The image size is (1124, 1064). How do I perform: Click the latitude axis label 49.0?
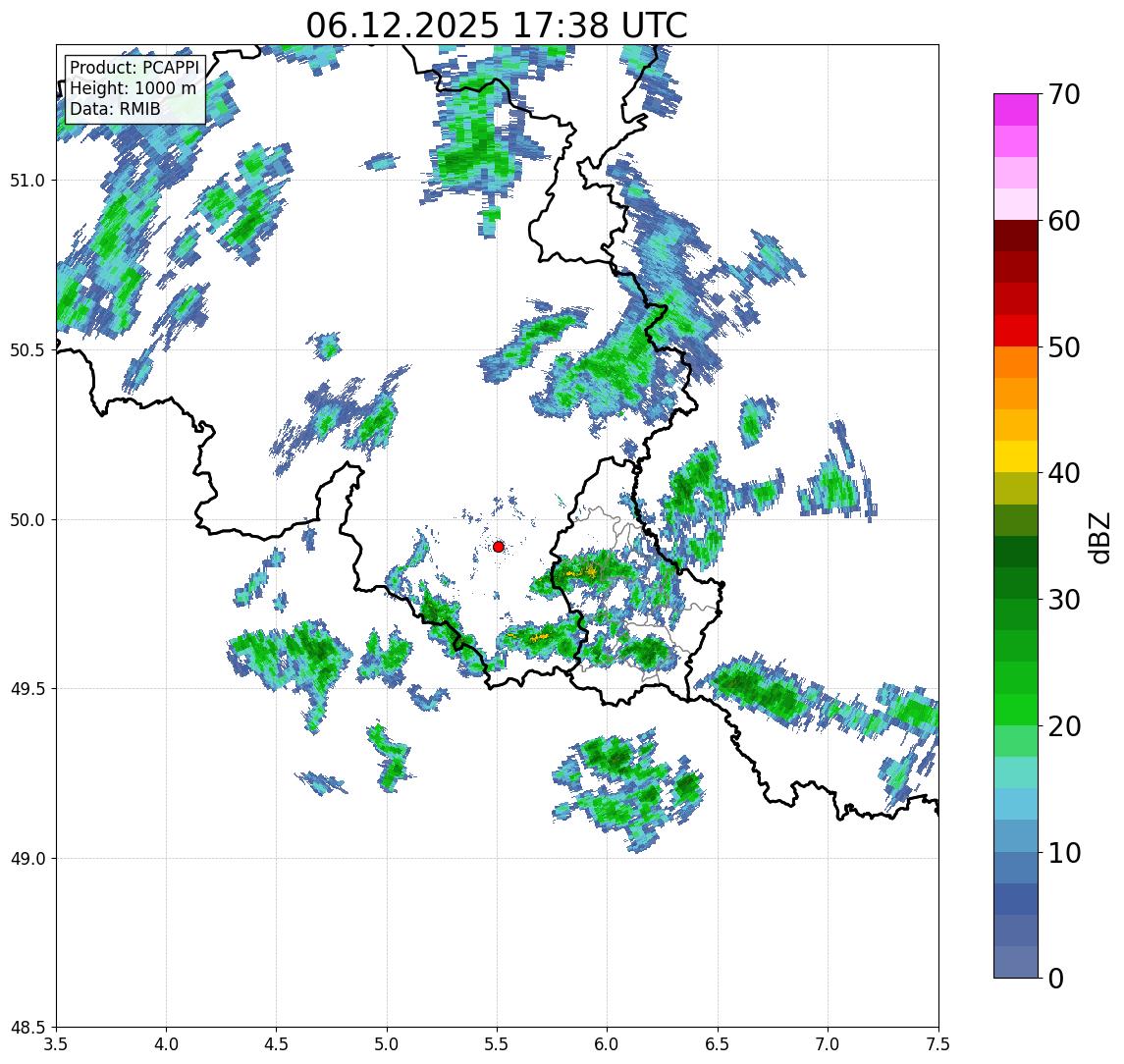pyautogui.click(x=27, y=858)
